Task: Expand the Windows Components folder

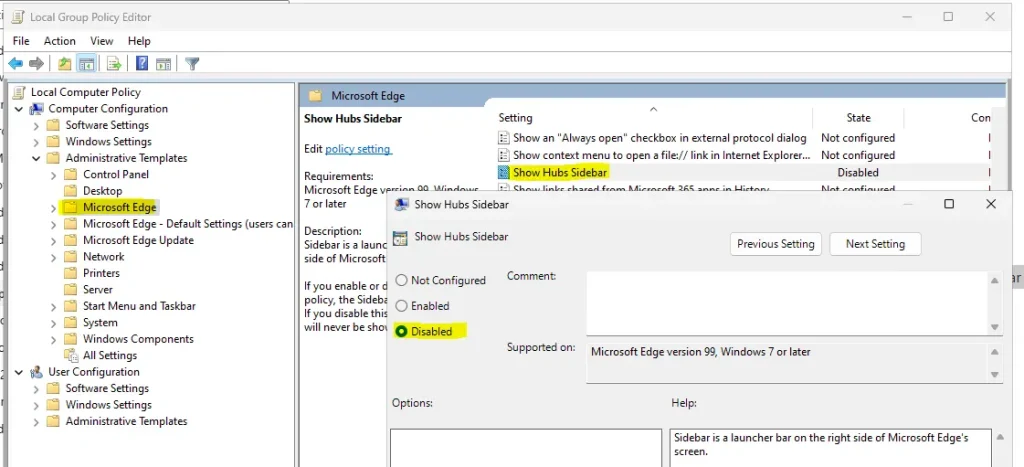Action: (53, 340)
